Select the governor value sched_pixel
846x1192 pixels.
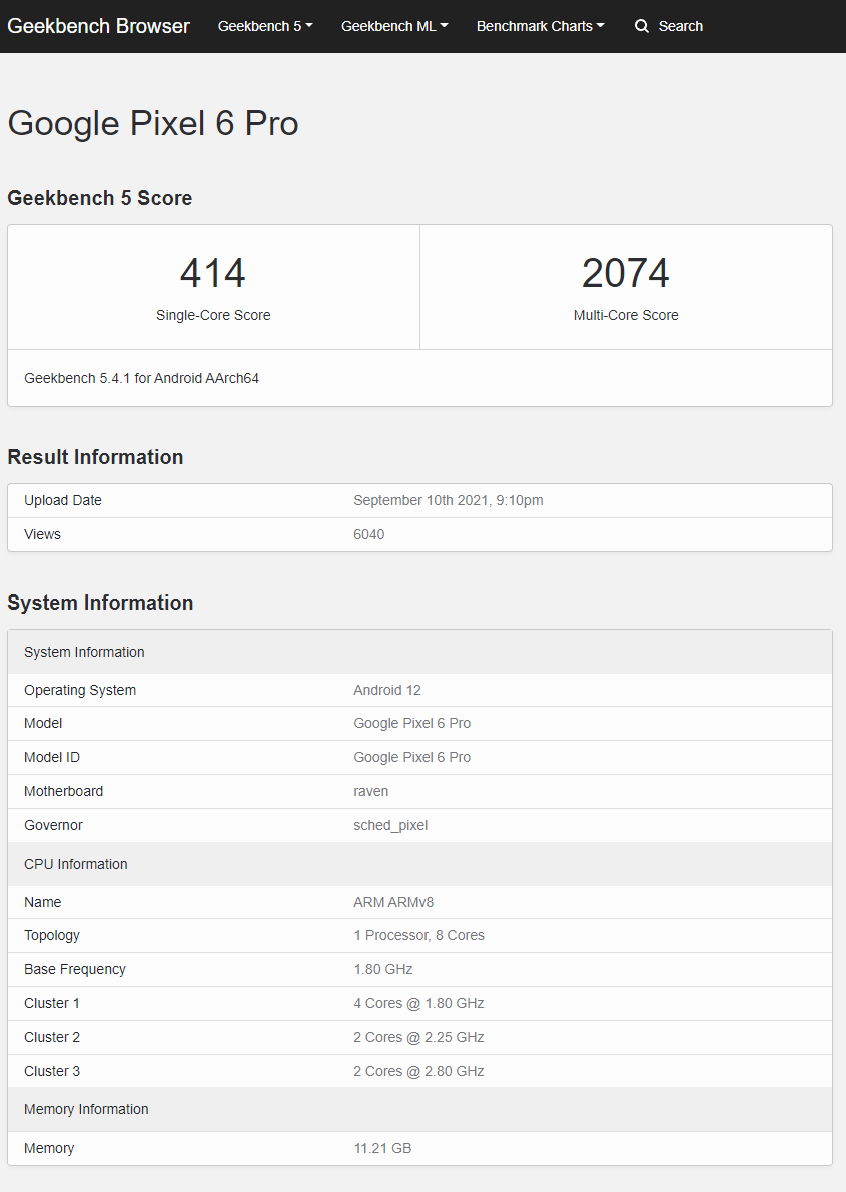(391, 826)
